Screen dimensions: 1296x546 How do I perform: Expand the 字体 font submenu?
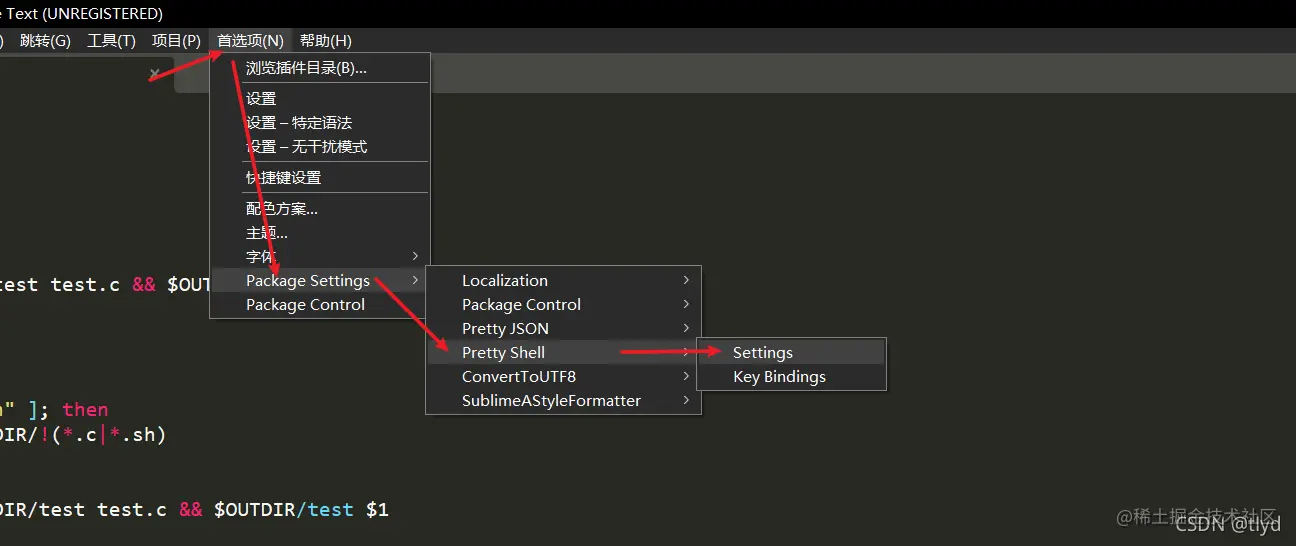319,256
